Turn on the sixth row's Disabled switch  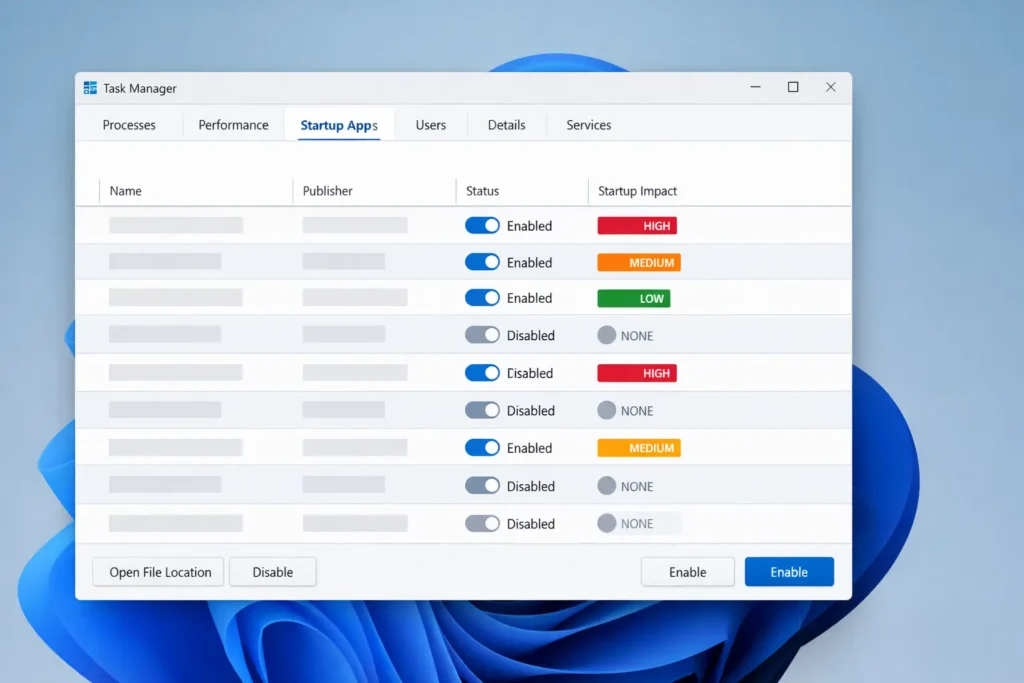(x=482, y=410)
